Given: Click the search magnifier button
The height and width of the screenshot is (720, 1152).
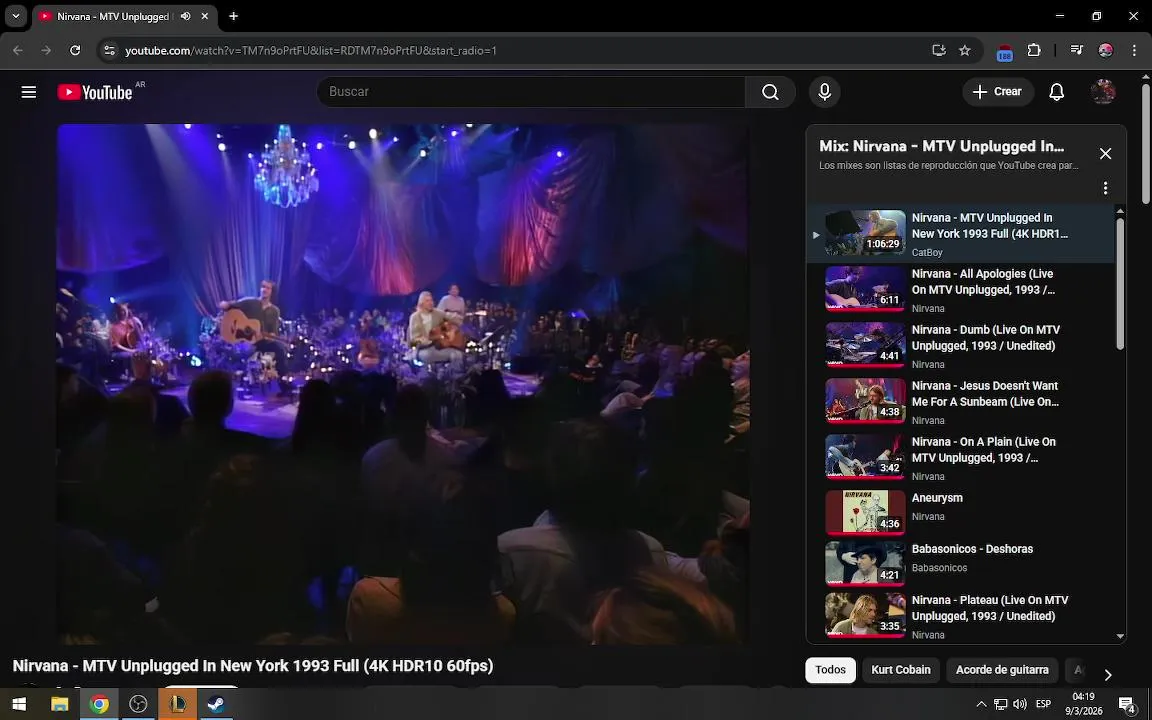Looking at the screenshot, I should tap(770, 92).
